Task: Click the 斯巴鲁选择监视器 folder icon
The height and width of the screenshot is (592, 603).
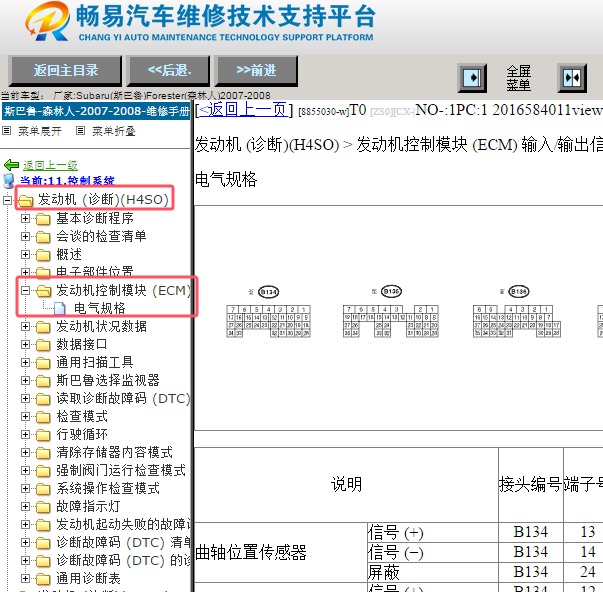Action: pos(43,381)
